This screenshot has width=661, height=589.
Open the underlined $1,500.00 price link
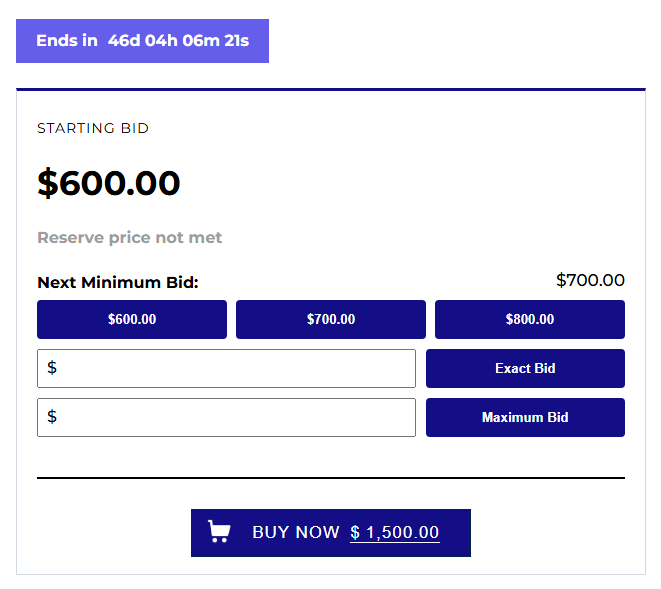click(395, 533)
